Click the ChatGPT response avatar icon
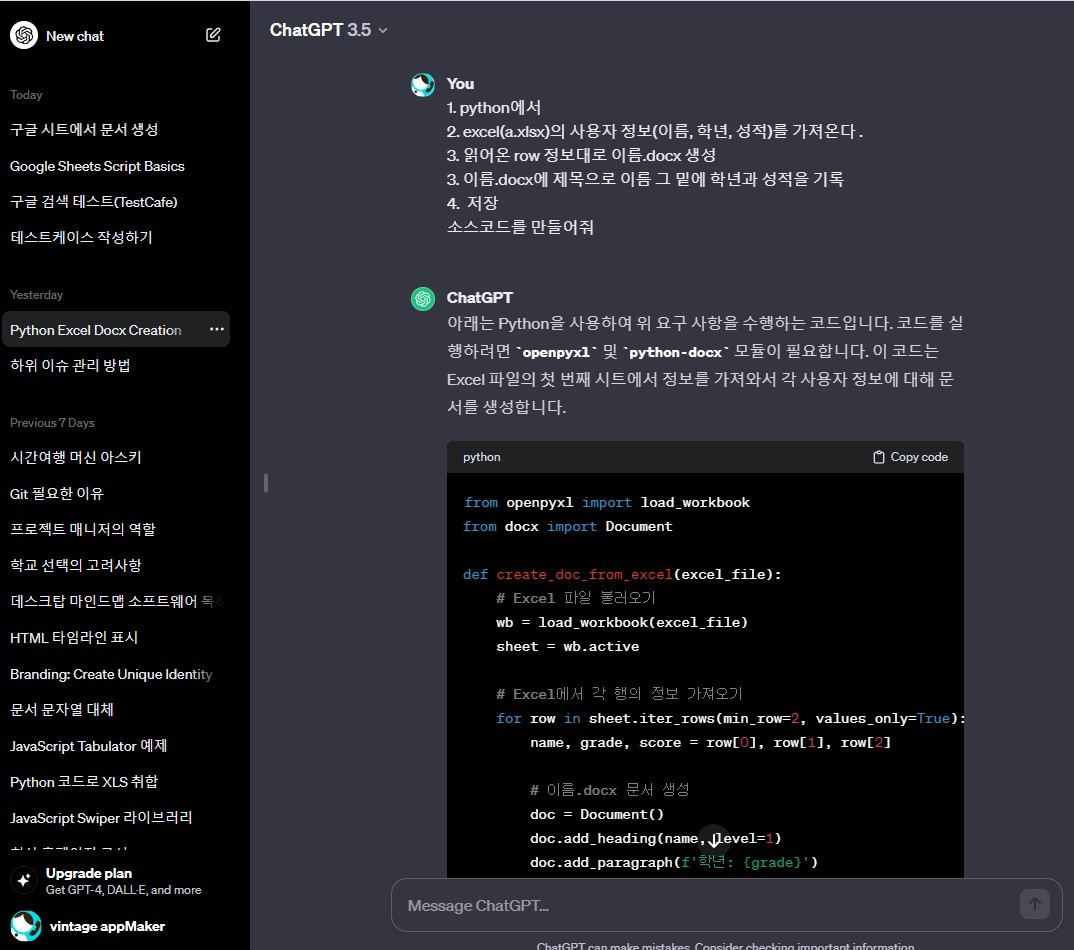This screenshot has height=950, width=1074. click(x=423, y=299)
